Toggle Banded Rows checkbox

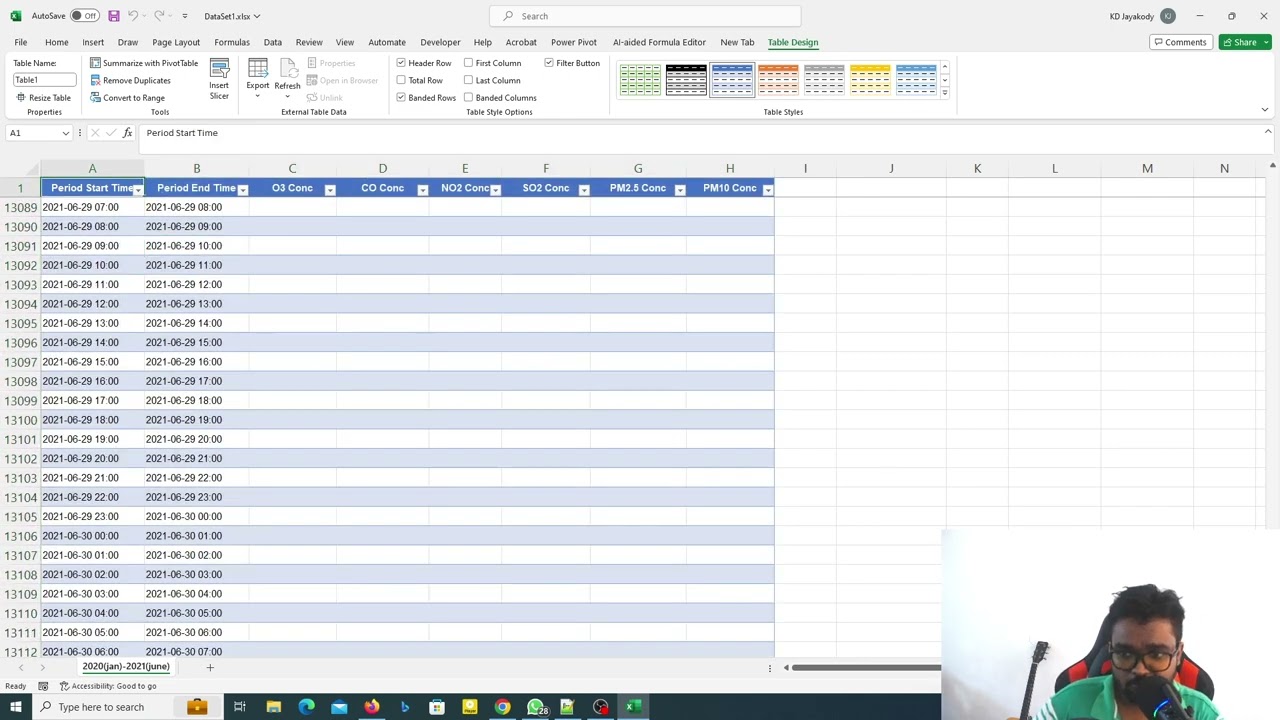pyautogui.click(x=401, y=98)
